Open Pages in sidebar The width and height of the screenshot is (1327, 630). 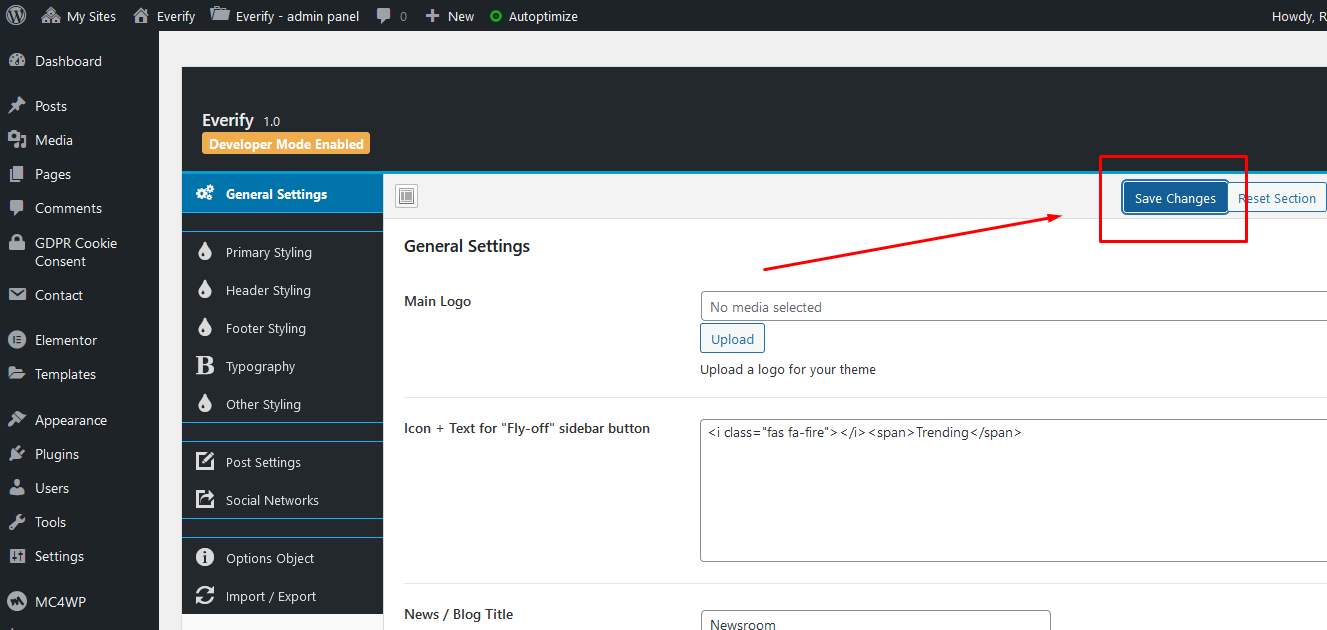click(x=53, y=174)
